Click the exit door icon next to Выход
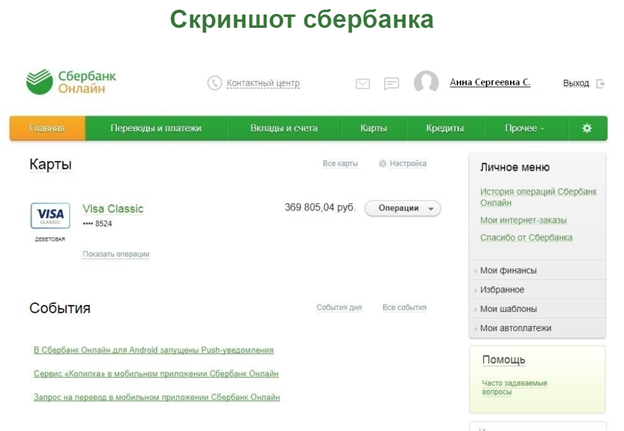The height and width of the screenshot is (431, 624). (600, 84)
